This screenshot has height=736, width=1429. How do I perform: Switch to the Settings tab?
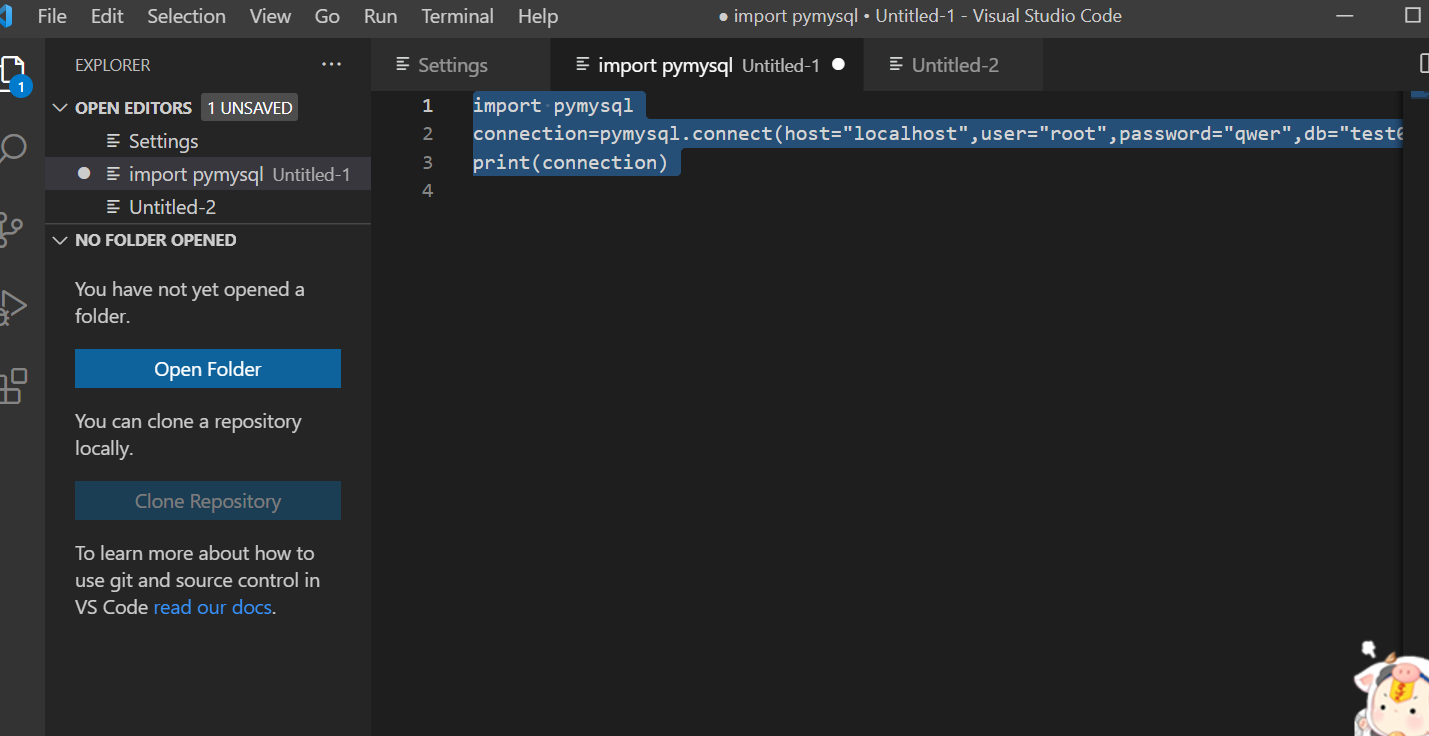coord(461,65)
